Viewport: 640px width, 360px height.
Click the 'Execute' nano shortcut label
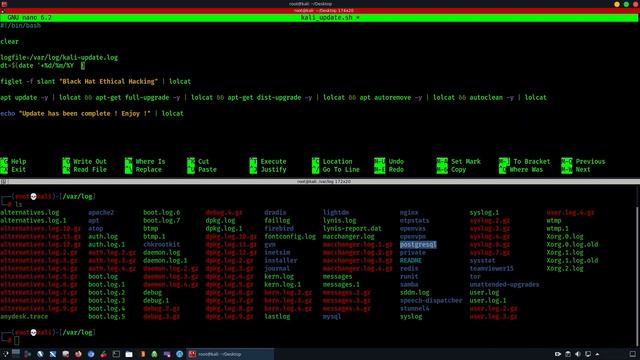tap(273, 161)
